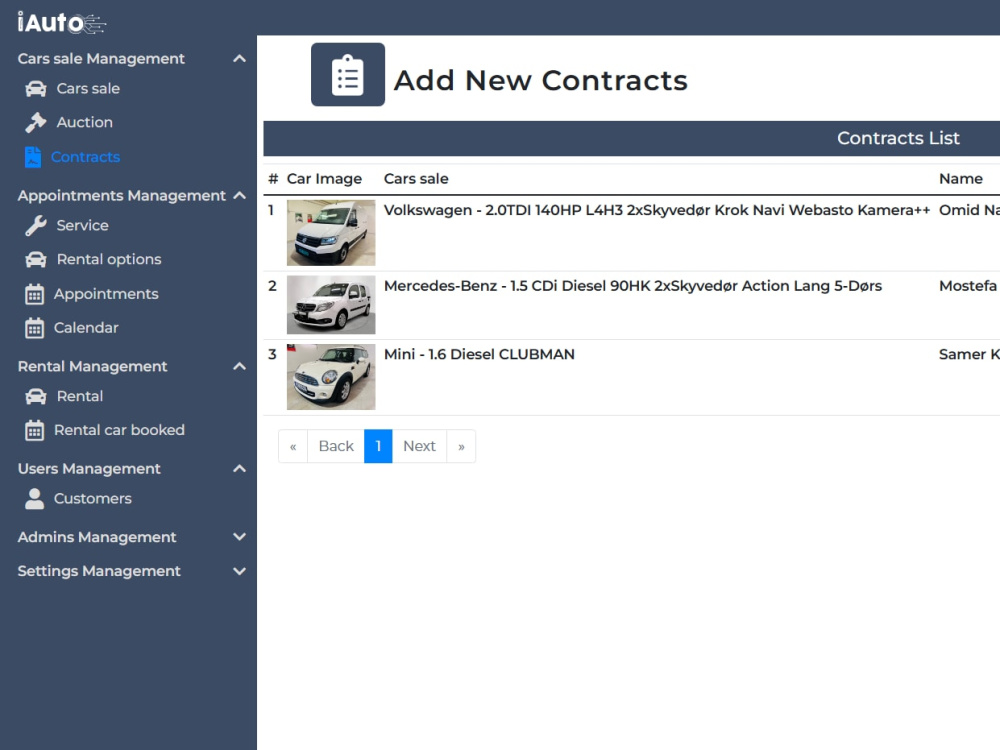Screen dimensions: 1000x750
Task: Collapse the Users Management chevron
Action: 240,469
